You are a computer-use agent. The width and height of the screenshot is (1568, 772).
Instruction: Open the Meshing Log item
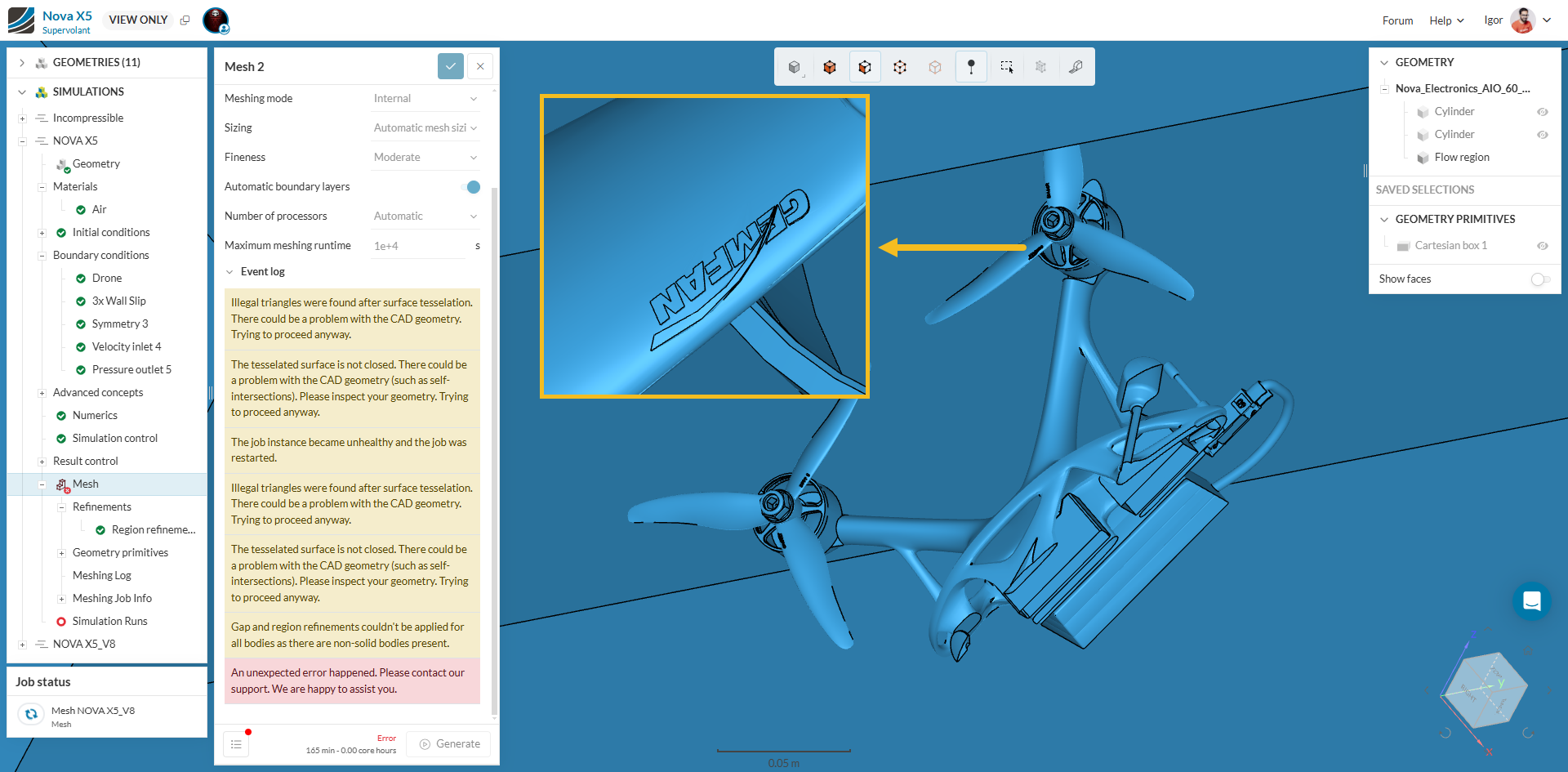pyautogui.click(x=102, y=576)
